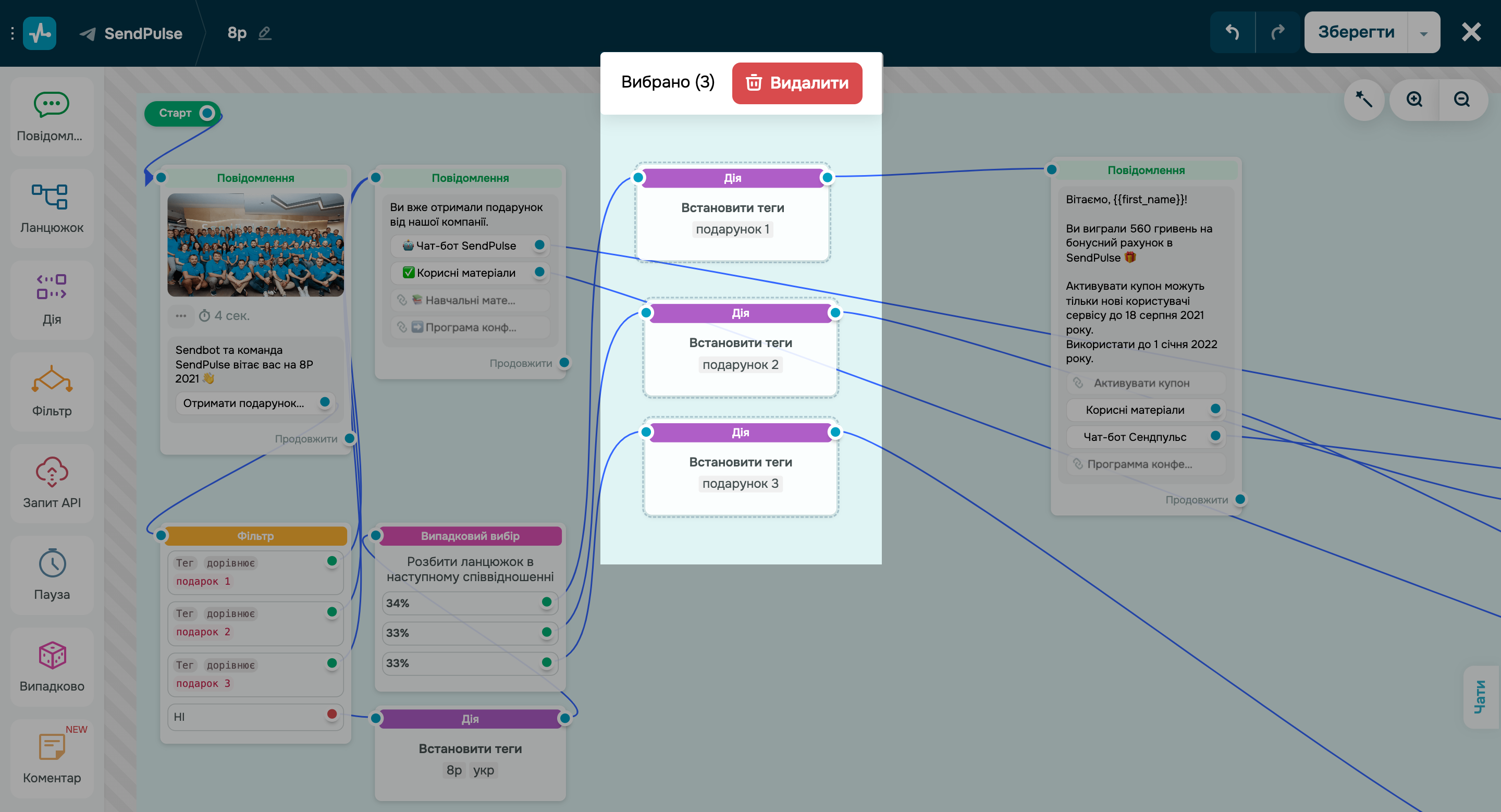Screen dimensions: 1501x812
Task: Click the team photo thumbnail in message
Action: (x=255, y=244)
